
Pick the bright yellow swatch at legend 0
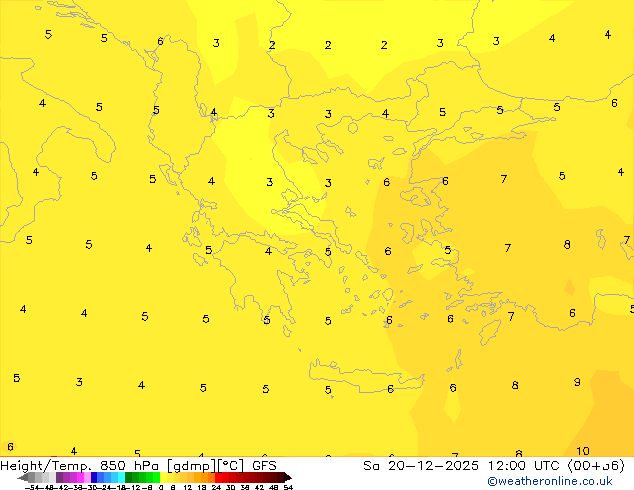click(163, 477)
